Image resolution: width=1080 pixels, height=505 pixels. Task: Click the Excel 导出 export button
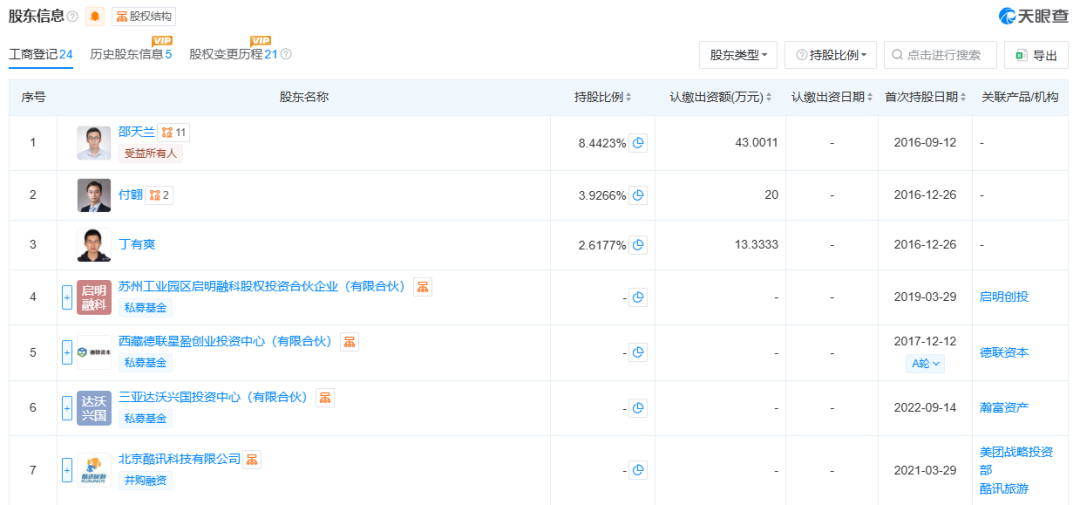[x=1036, y=55]
